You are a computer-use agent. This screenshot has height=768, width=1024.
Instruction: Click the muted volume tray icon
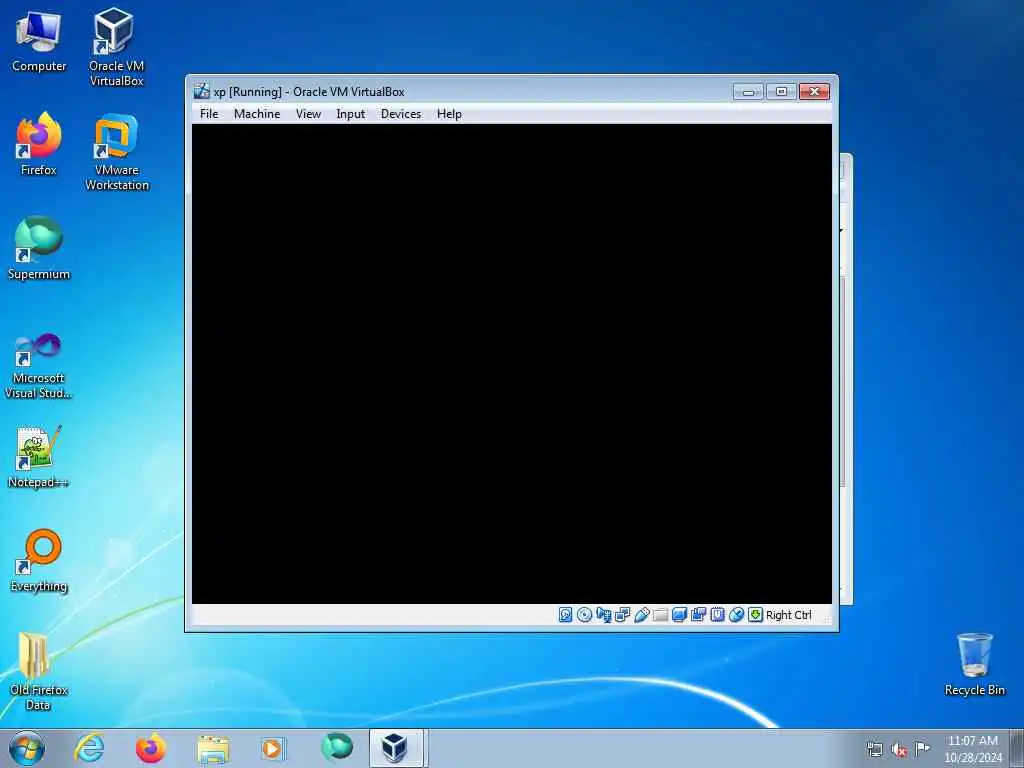899,749
